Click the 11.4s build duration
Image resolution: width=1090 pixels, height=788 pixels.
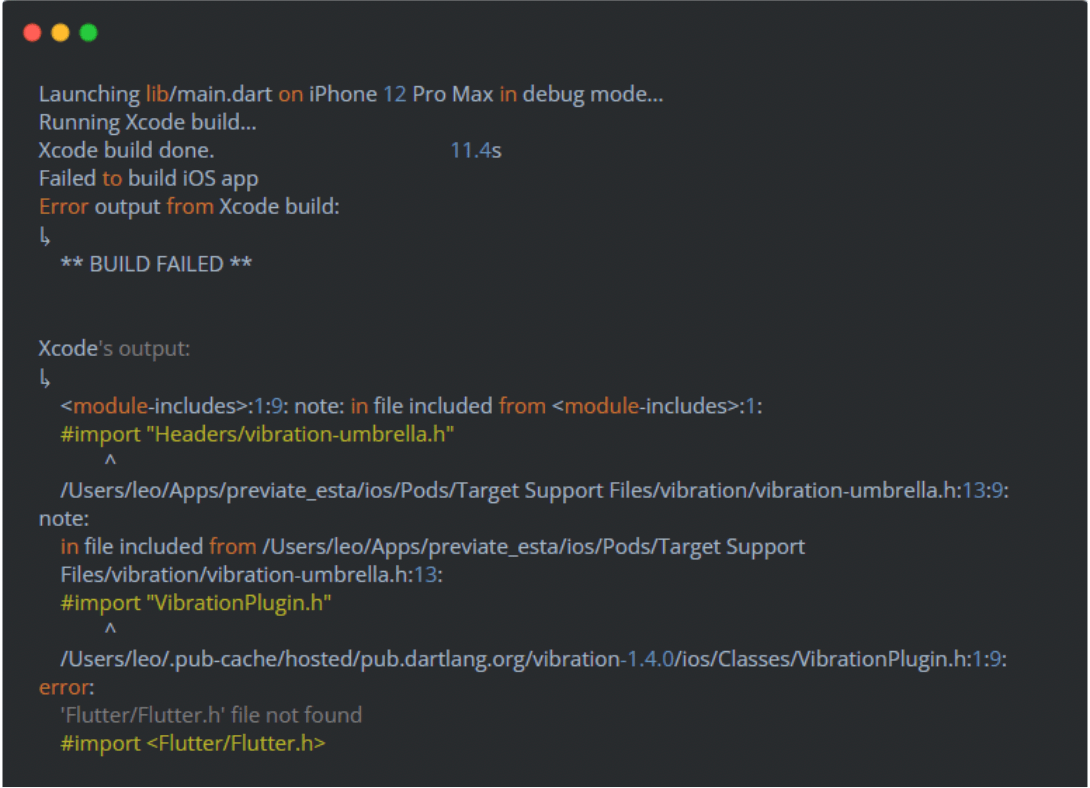(475, 150)
